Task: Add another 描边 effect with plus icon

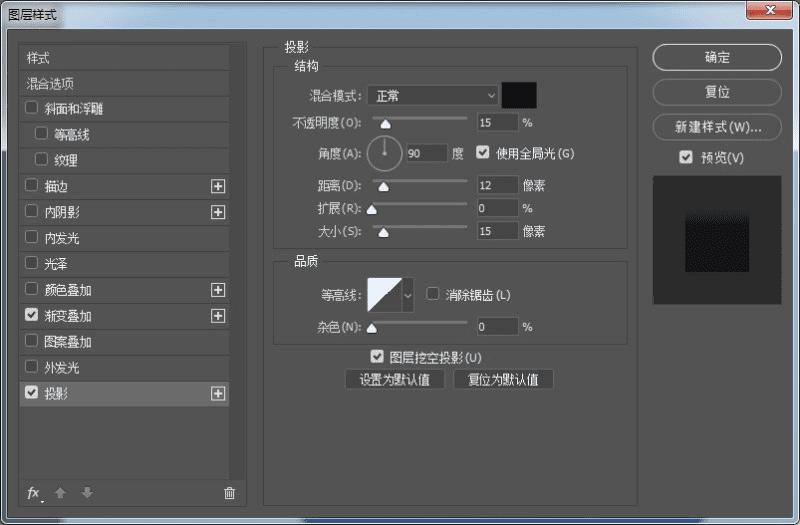Action: coord(218,186)
